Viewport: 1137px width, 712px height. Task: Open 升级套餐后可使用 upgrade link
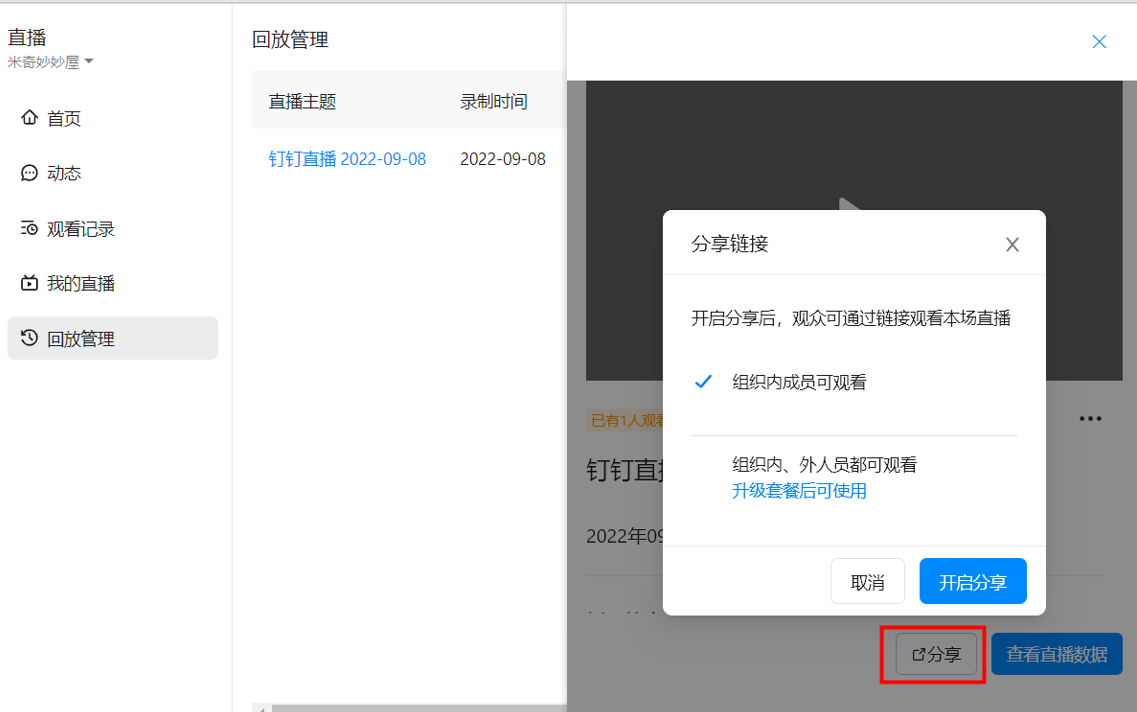799,491
